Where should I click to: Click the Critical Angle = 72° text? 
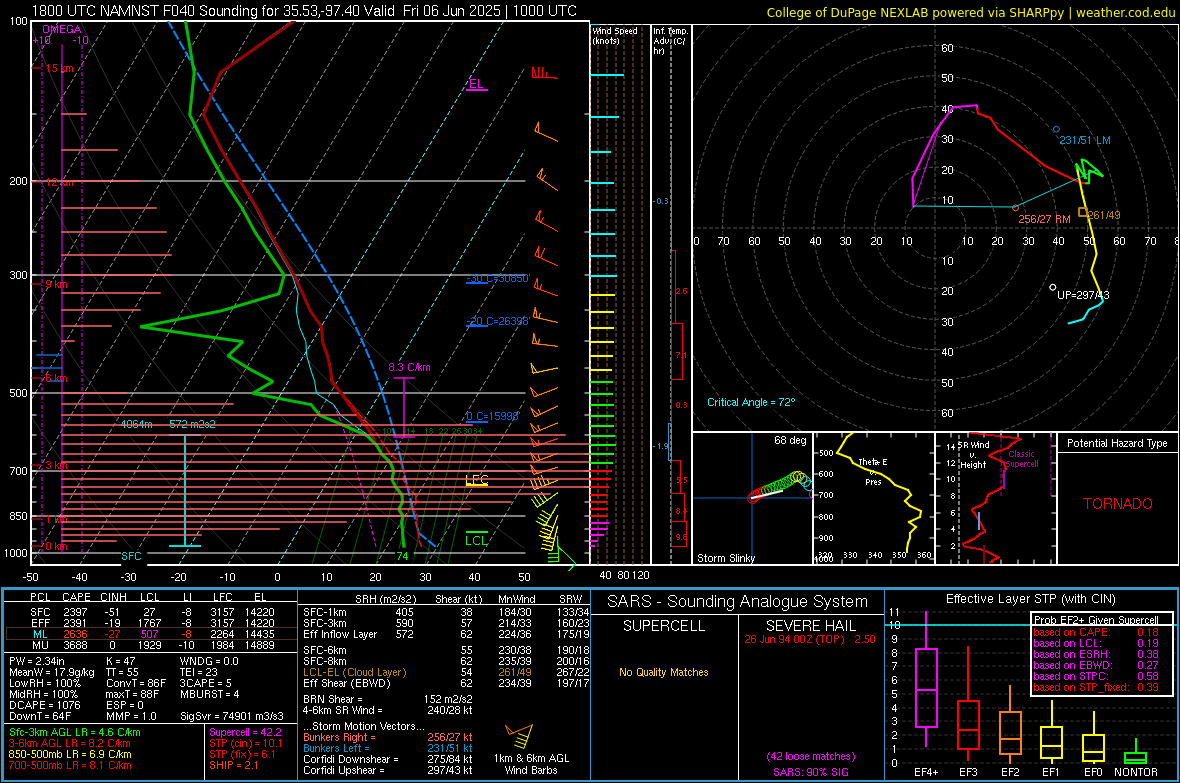tap(750, 402)
